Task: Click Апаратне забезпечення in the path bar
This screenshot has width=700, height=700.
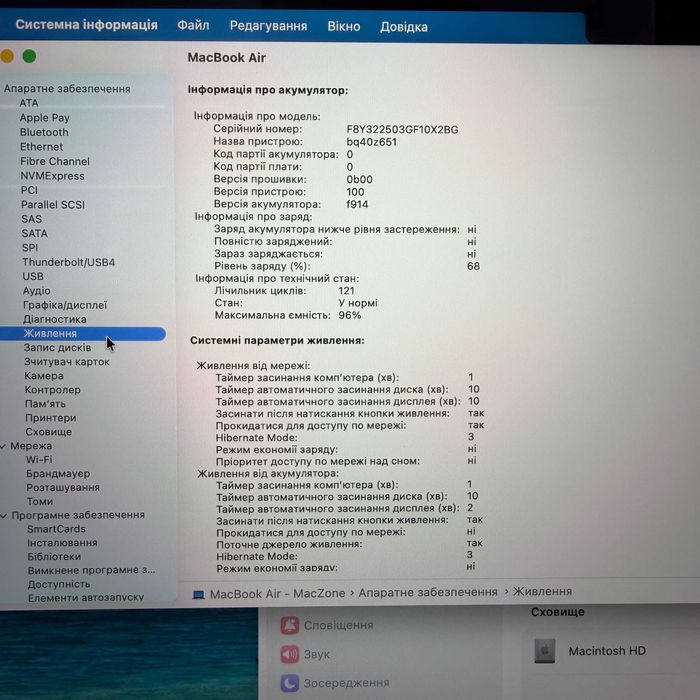Action: (x=428, y=592)
